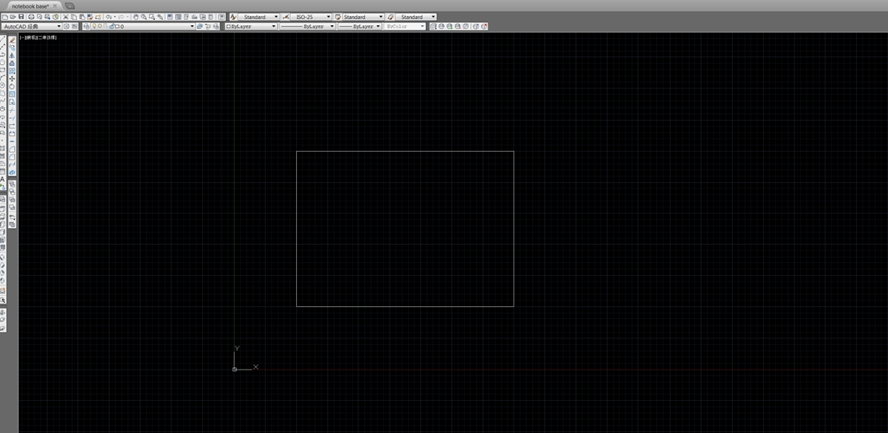Click the viewport label in drawing corner
The height and width of the screenshot is (433, 888).
pyautogui.click(x=38, y=37)
